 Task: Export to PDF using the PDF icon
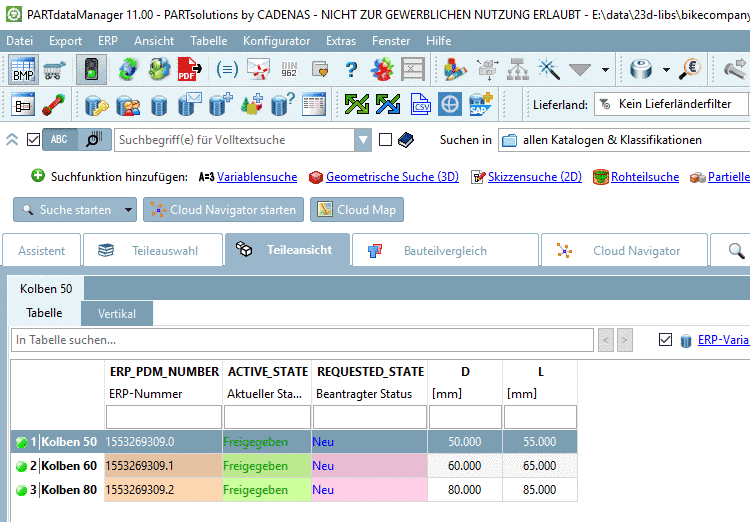click(x=189, y=70)
